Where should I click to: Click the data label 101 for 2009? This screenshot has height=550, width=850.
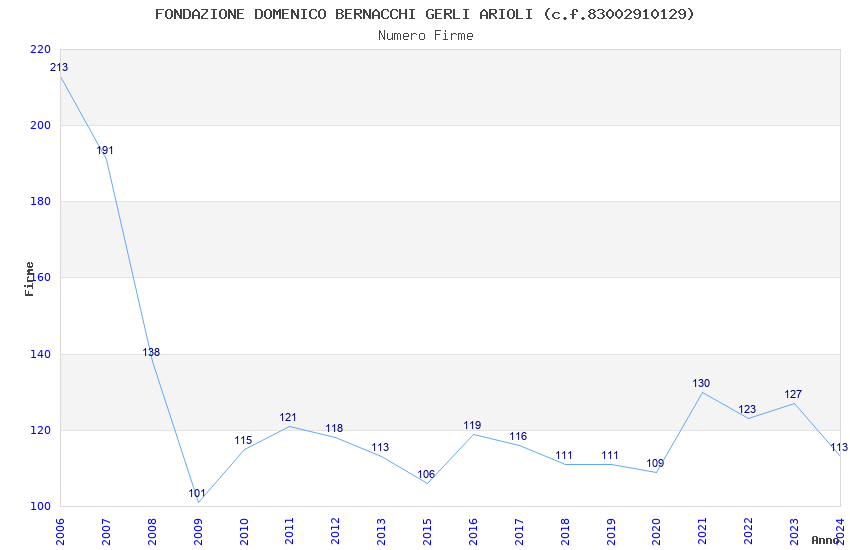pyautogui.click(x=197, y=493)
